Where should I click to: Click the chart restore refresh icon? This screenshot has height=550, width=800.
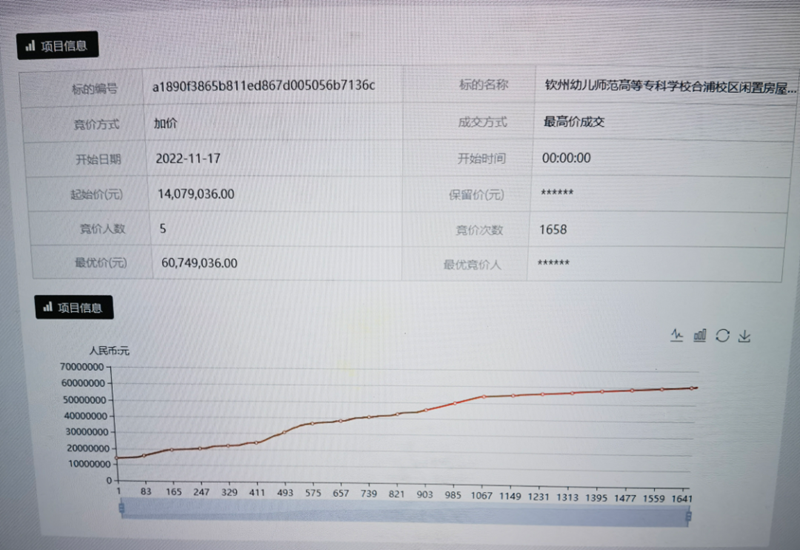point(722,336)
